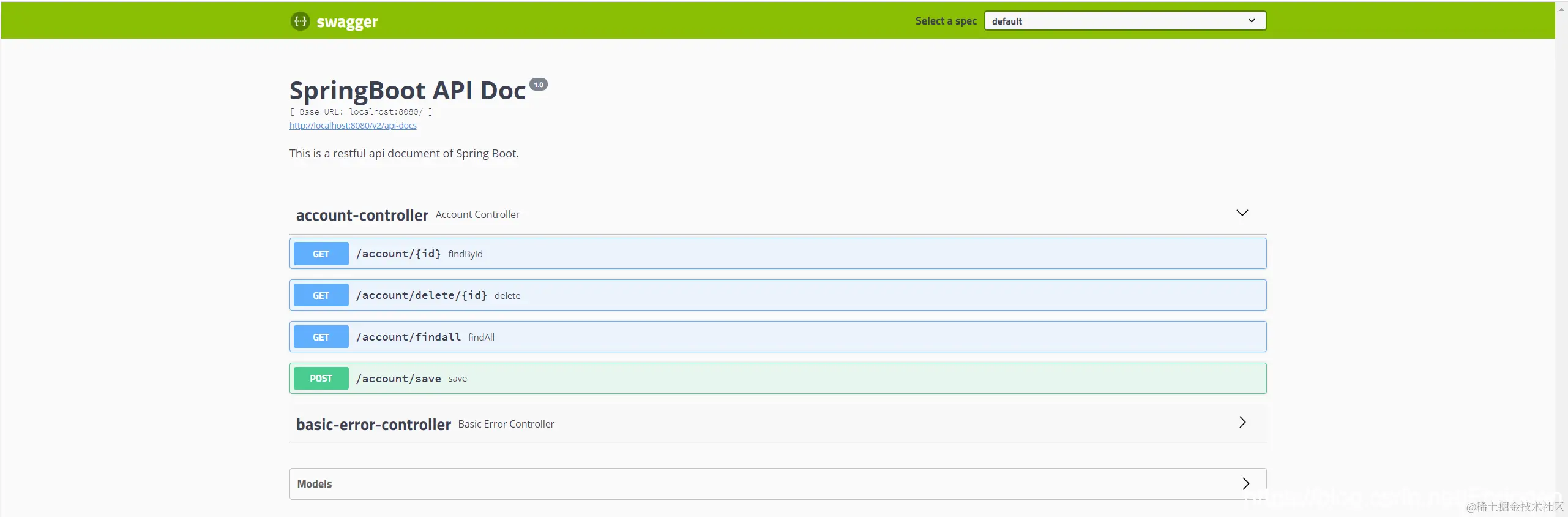Viewport: 1568px width, 517px height.
Task: Expand the basic-error-controller chevron
Action: 1242,422
